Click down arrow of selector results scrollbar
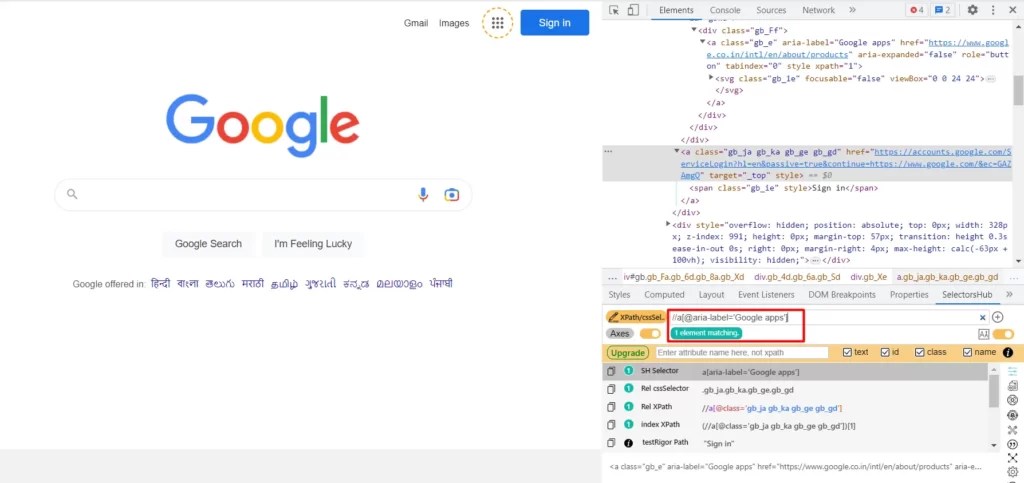This screenshot has width=1024, height=483. pyautogui.click(x=994, y=445)
